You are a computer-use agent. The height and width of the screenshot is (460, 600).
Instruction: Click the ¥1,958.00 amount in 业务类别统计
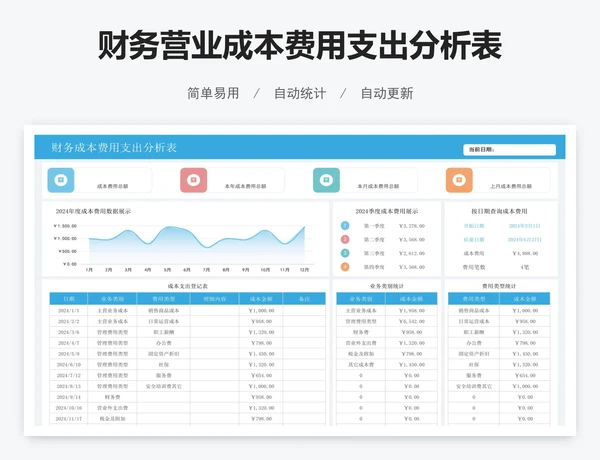pos(412,310)
